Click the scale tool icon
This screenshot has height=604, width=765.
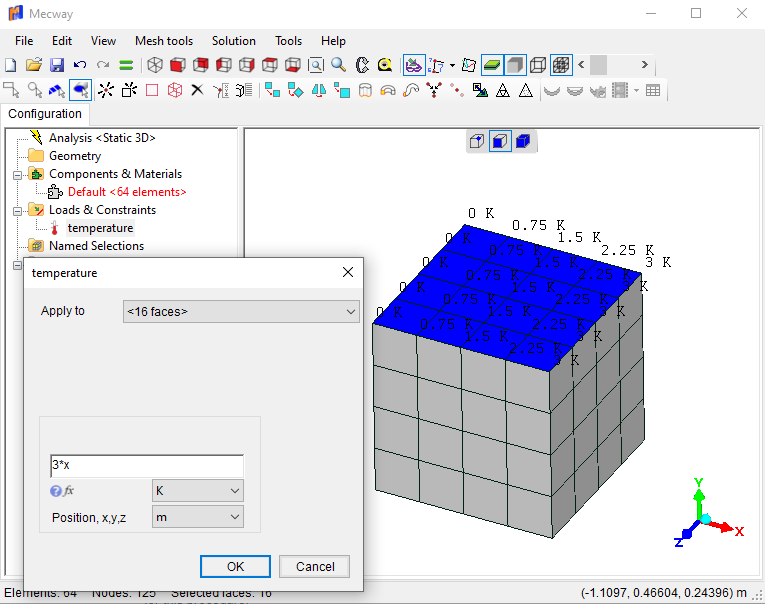(x=480, y=90)
